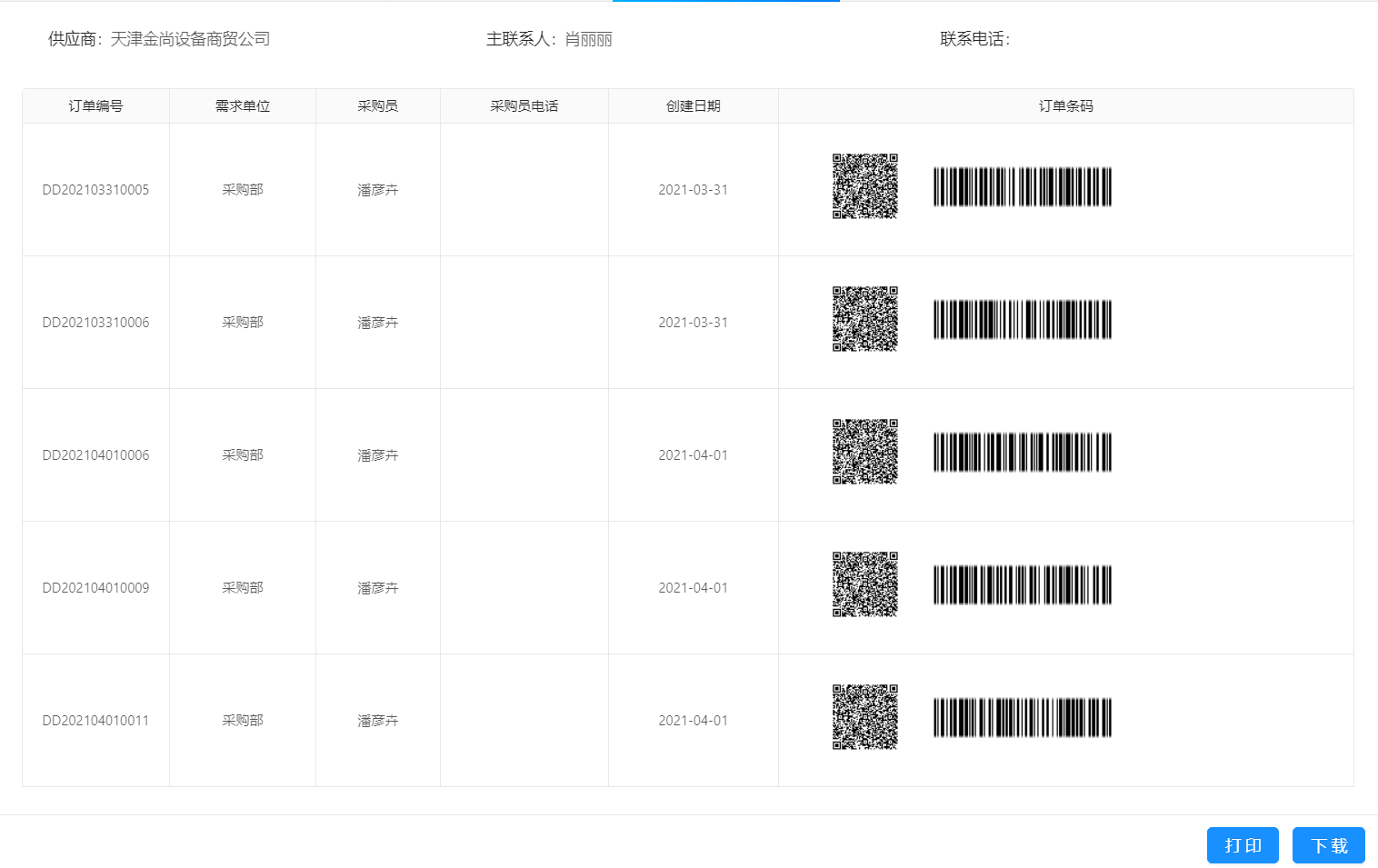Click order number DD202103310005
Viewport: 1378px width, 868px height.
click(x=95, y=190)
